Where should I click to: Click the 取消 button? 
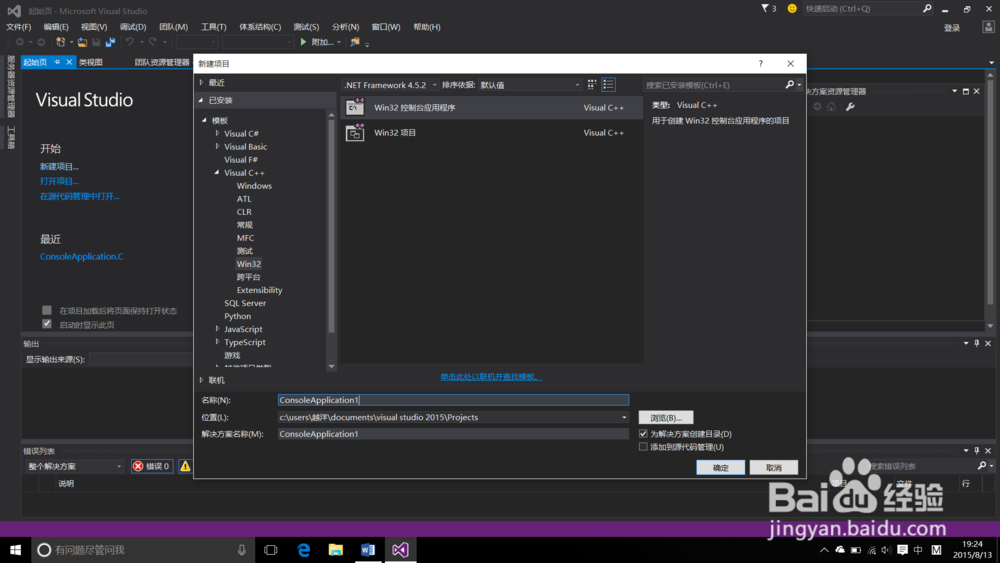tap(774, 467)
